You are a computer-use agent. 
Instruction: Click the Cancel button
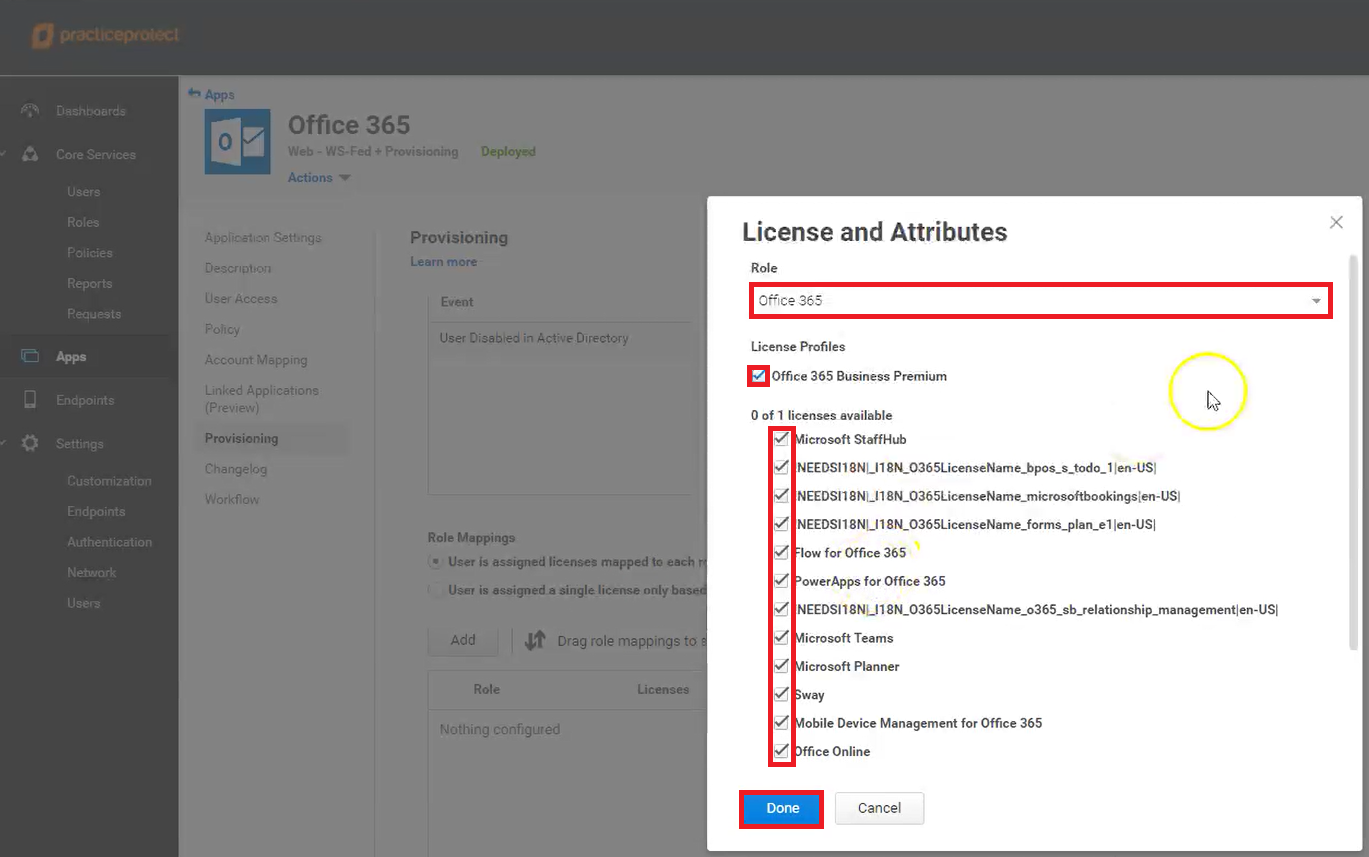click(879, 808)
